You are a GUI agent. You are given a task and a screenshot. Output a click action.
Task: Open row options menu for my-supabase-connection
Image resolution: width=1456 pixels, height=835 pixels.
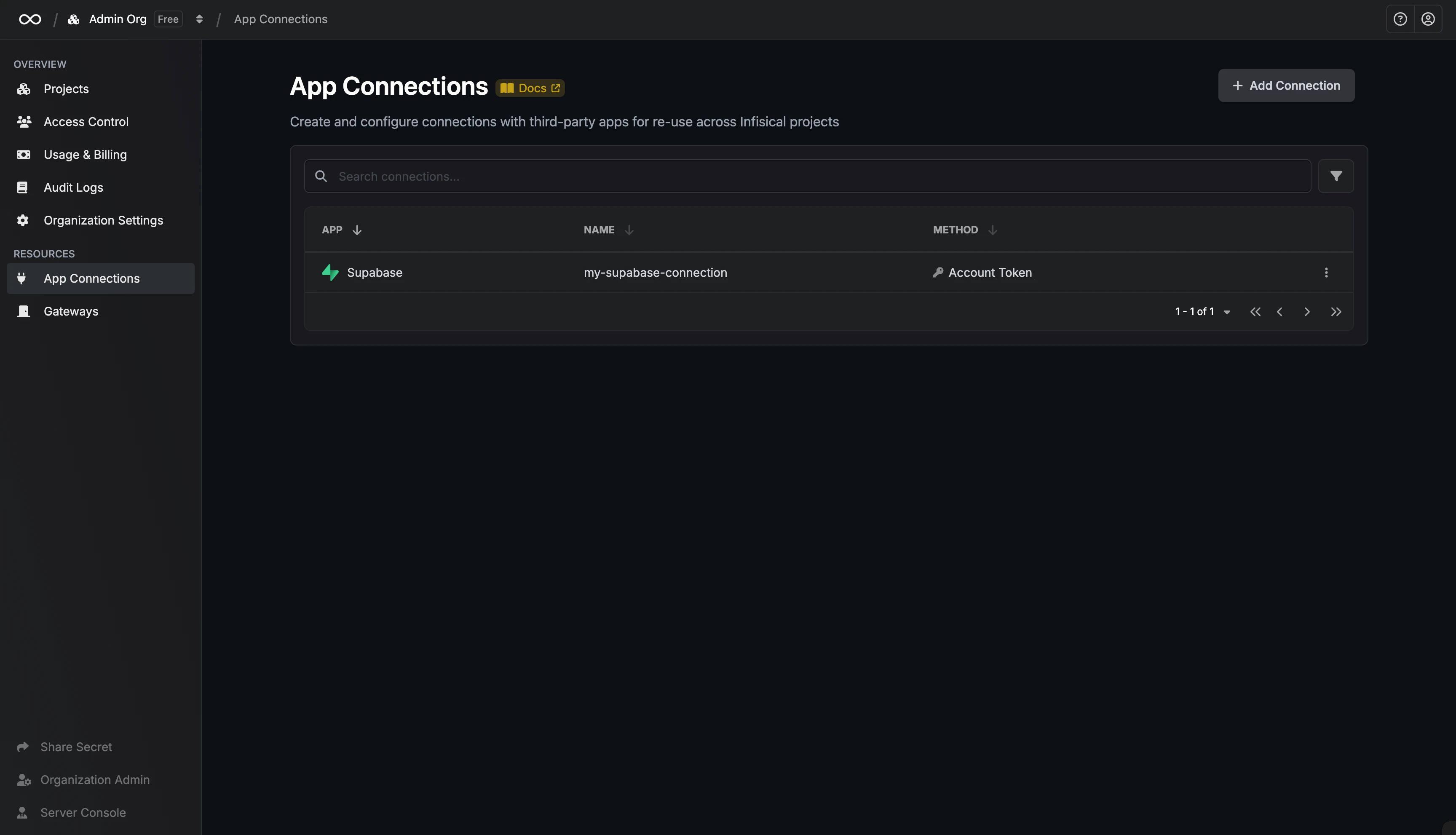[x=1326, y=273]
